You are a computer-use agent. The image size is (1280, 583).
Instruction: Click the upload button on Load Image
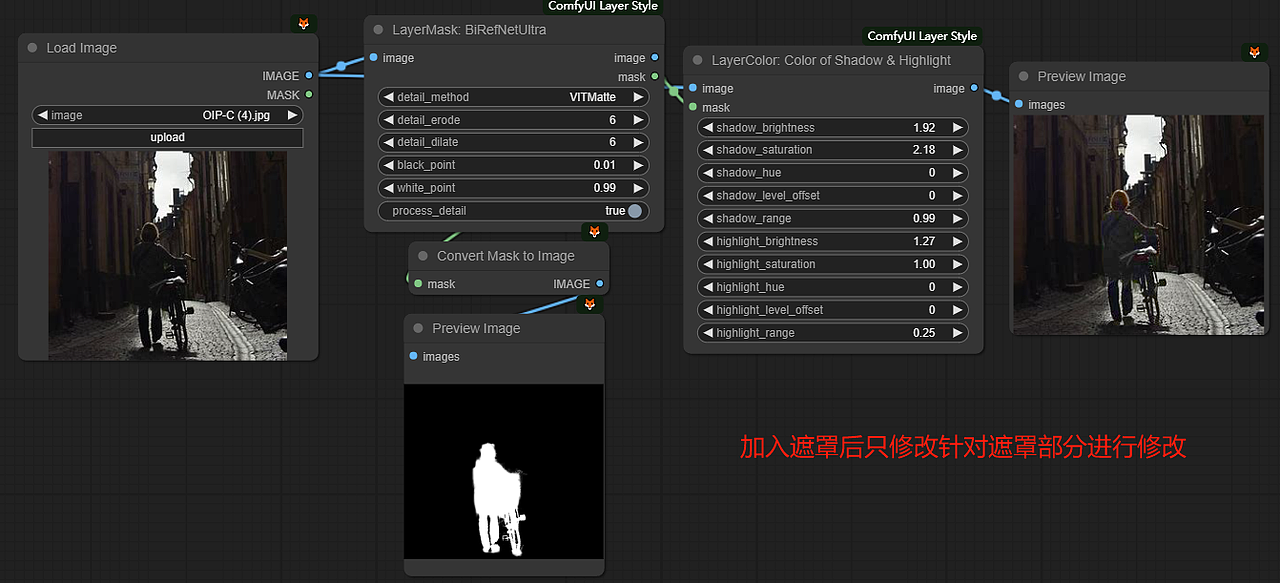[x=167, y=137]
